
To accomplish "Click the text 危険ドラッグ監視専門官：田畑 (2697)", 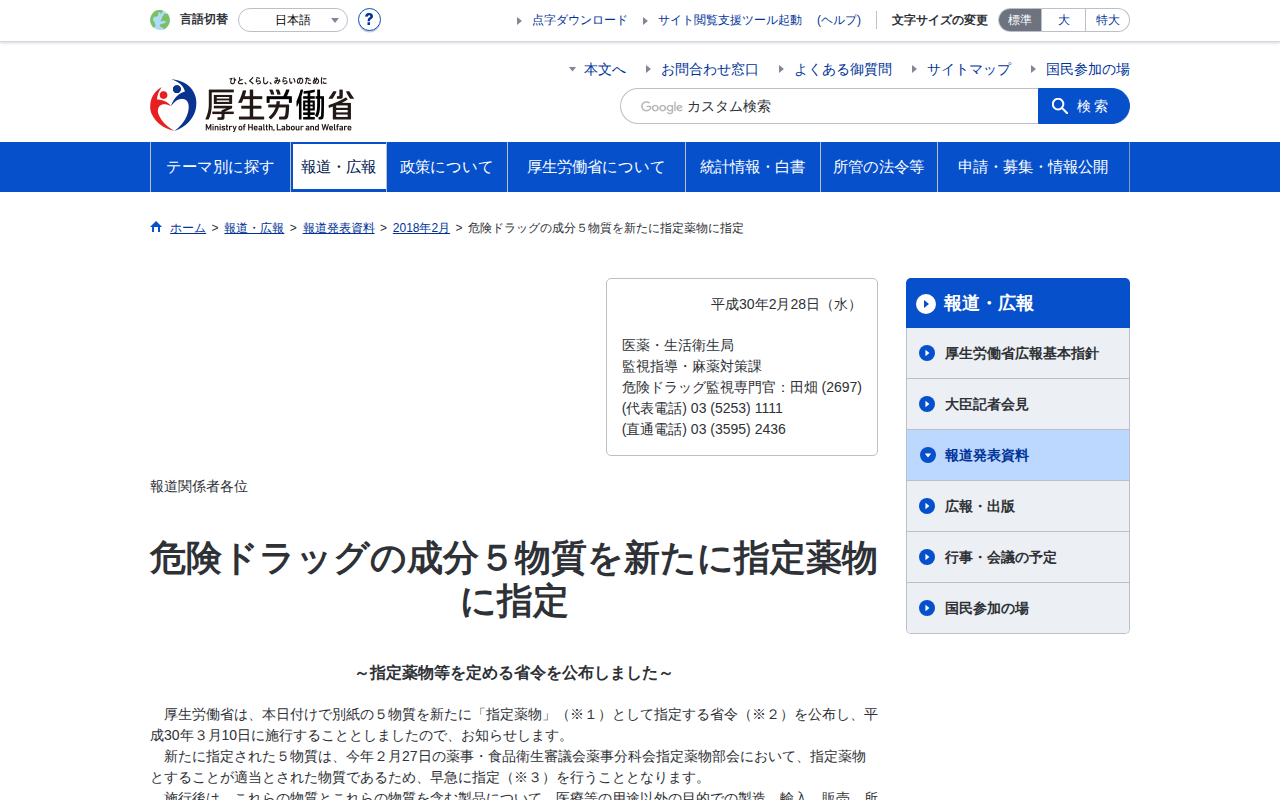I will coord(742,387).
